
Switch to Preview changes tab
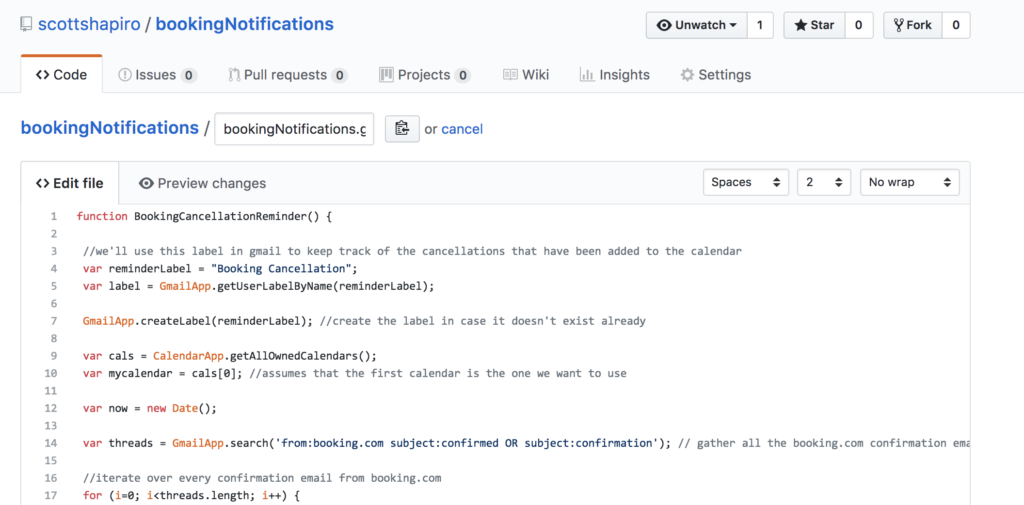(202, 183)
